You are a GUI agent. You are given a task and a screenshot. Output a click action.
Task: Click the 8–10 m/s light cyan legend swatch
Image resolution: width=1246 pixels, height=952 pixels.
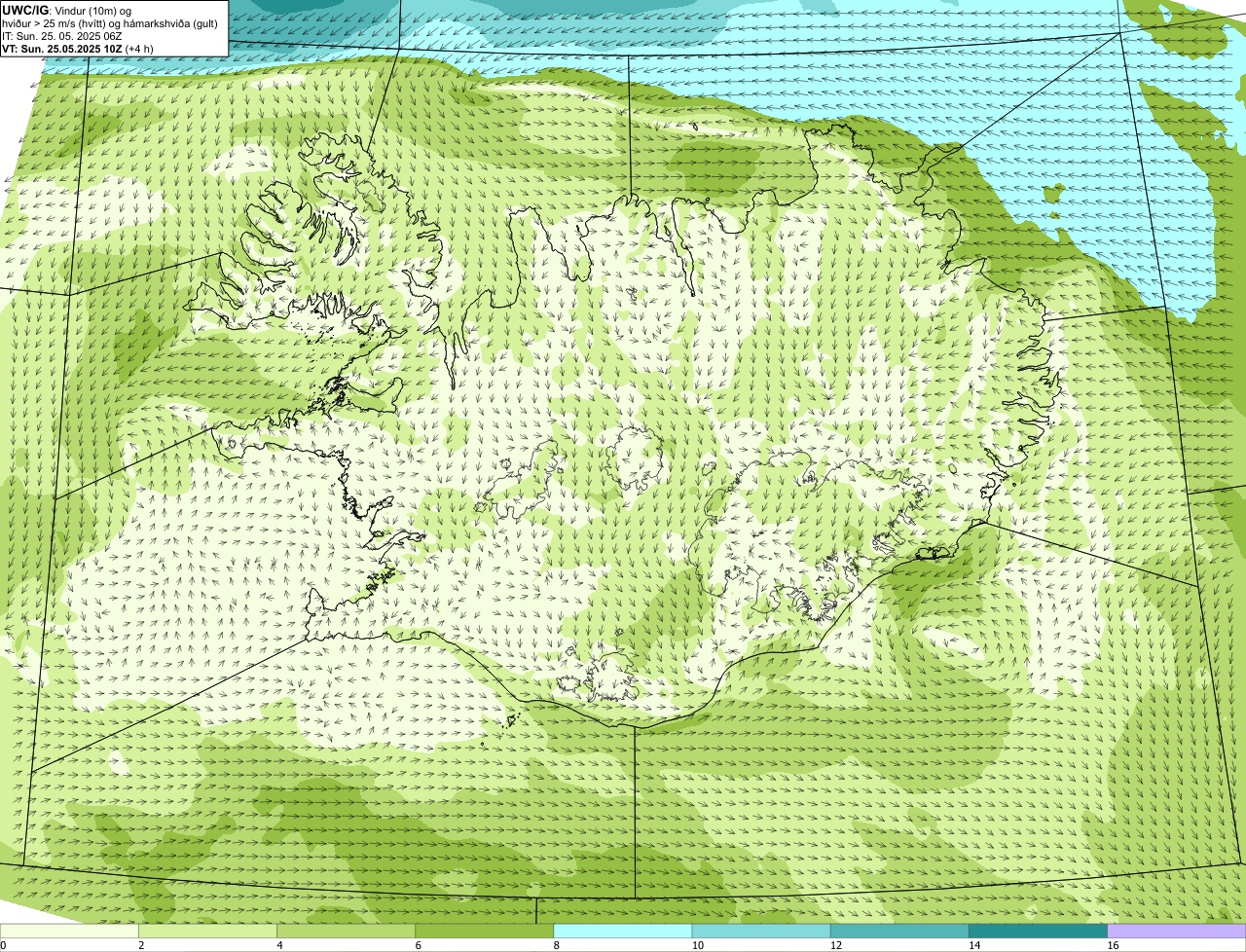click(x=622, y=932)
